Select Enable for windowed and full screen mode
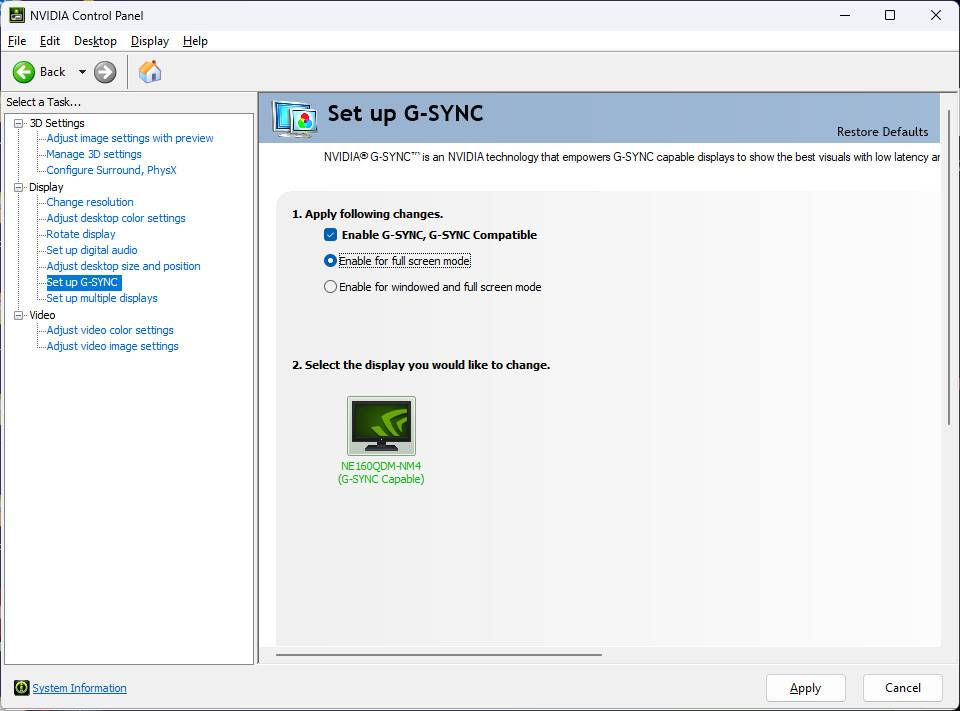Image resolution: width=960 pixels, height=711 pixels. [x=331, y=287]
